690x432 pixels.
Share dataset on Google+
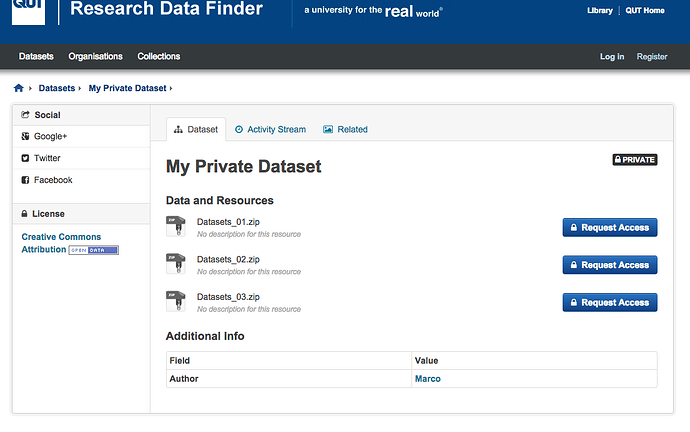click(49, 136)
